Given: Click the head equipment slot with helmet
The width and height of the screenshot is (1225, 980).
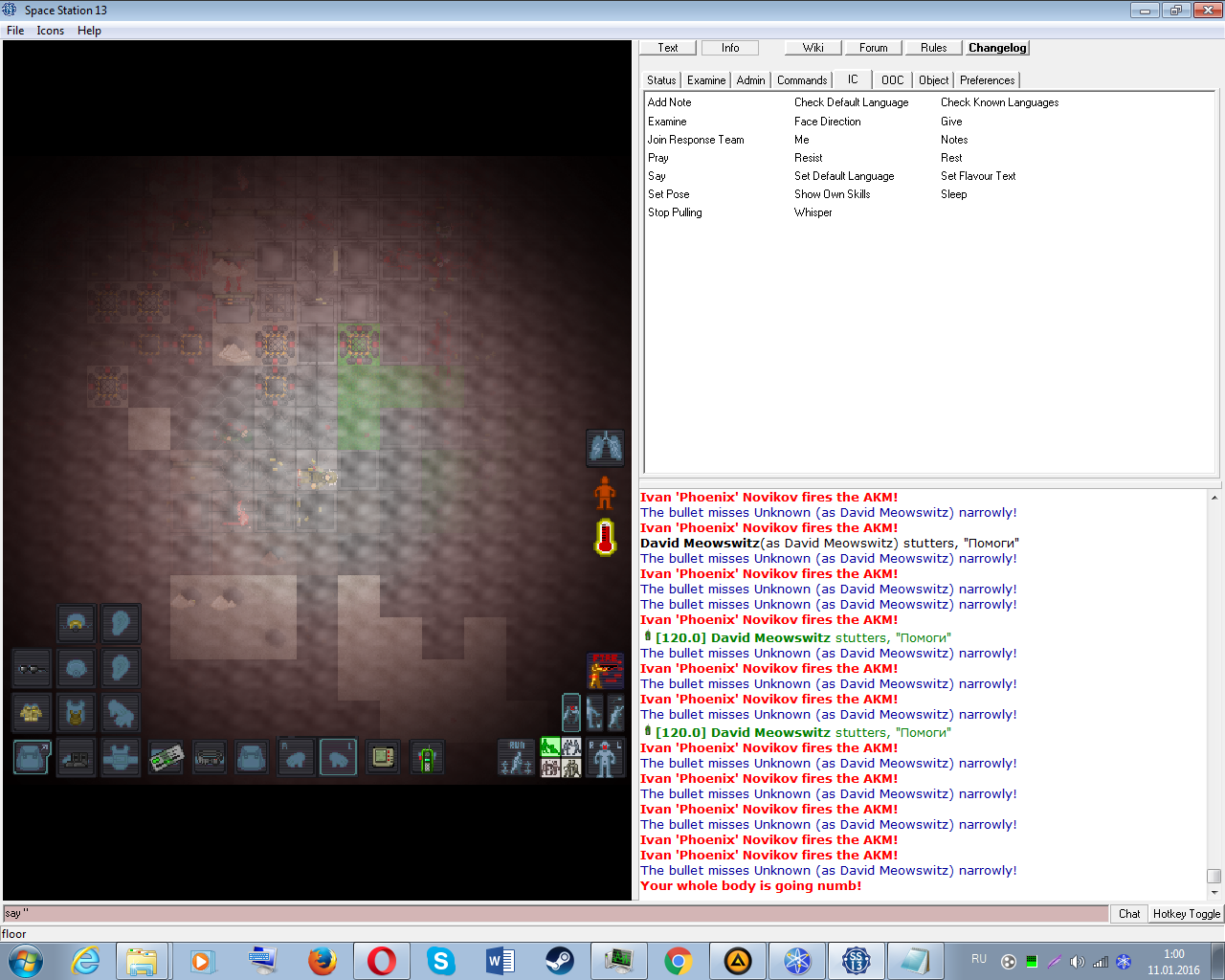Looking at the screenshot, I should (76, 623).
